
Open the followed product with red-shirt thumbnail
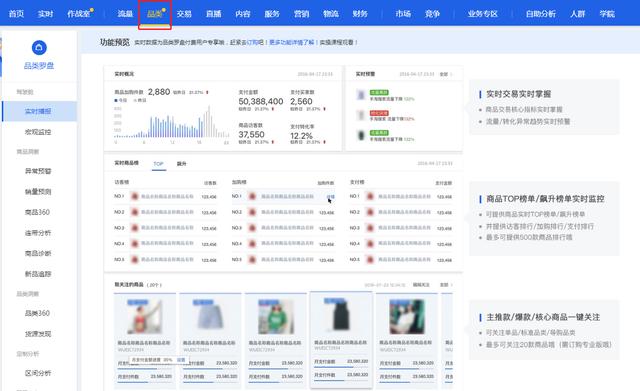click(x=144, y=317)
